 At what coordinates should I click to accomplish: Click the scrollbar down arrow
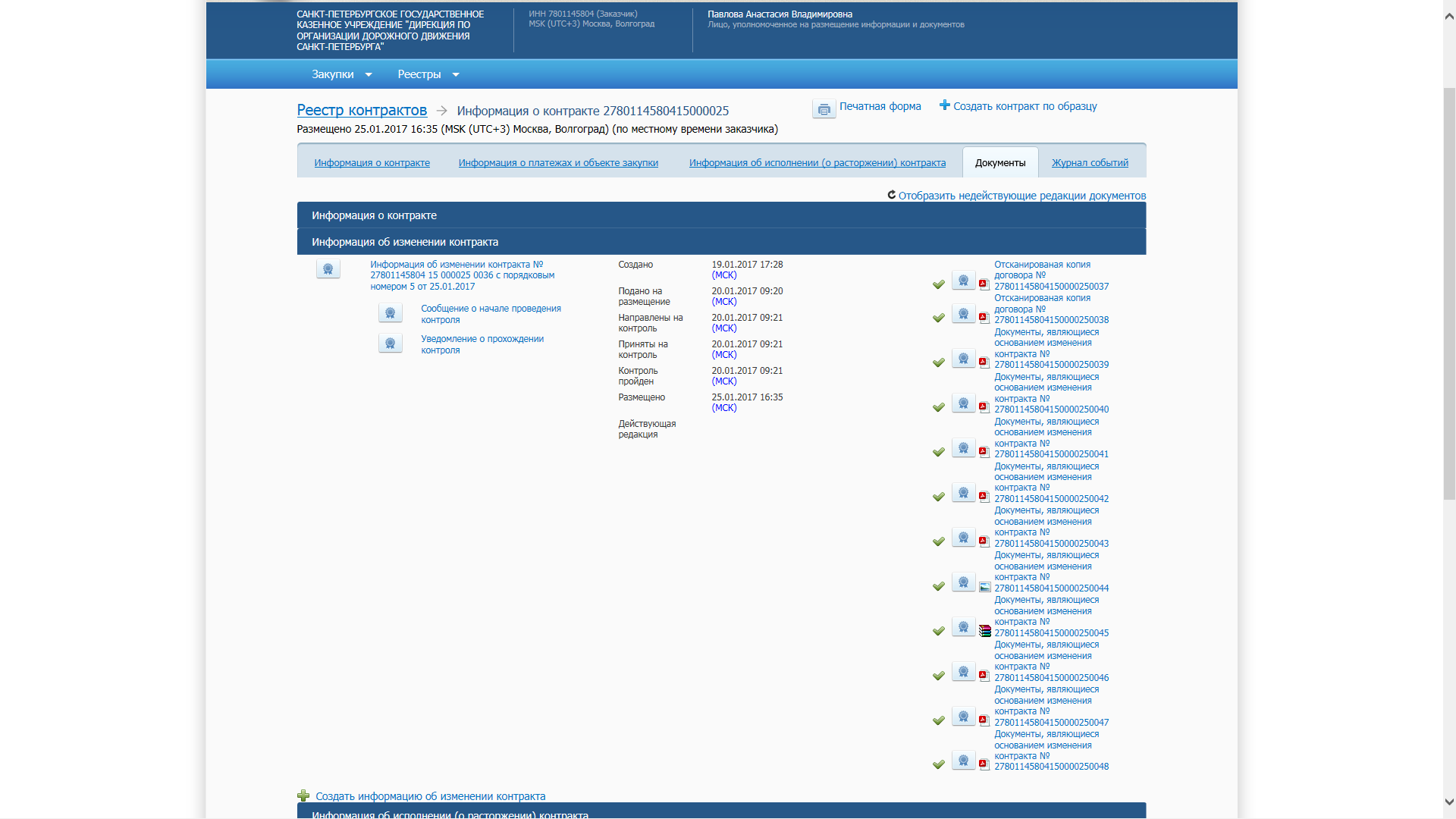pos(1449,802)
